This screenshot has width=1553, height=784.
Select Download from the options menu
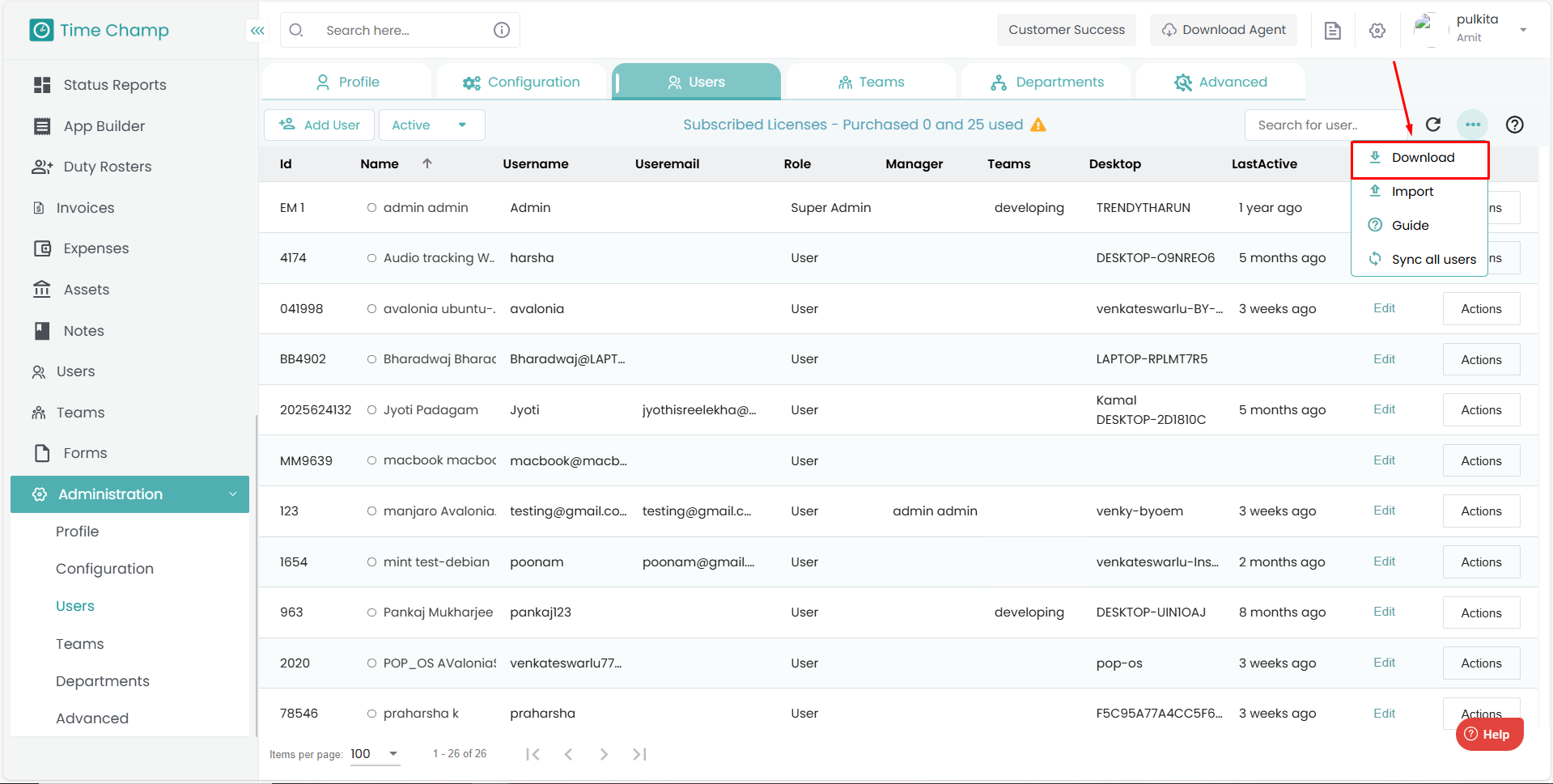point(1422,158)
